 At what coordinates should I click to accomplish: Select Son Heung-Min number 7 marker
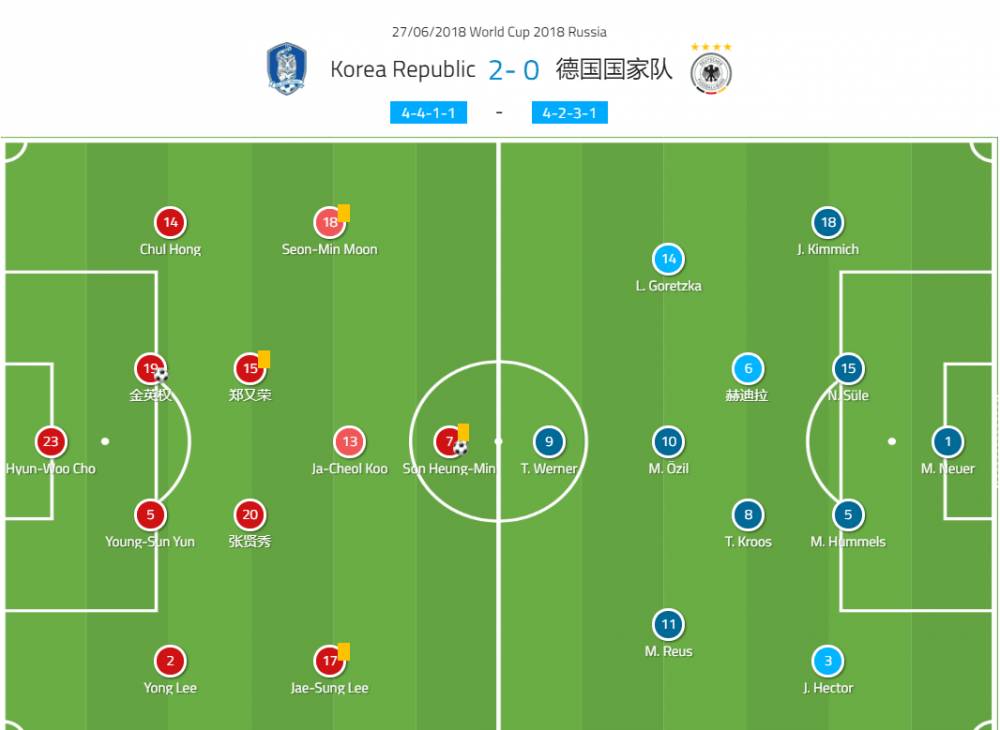click(x=450, y=441)
